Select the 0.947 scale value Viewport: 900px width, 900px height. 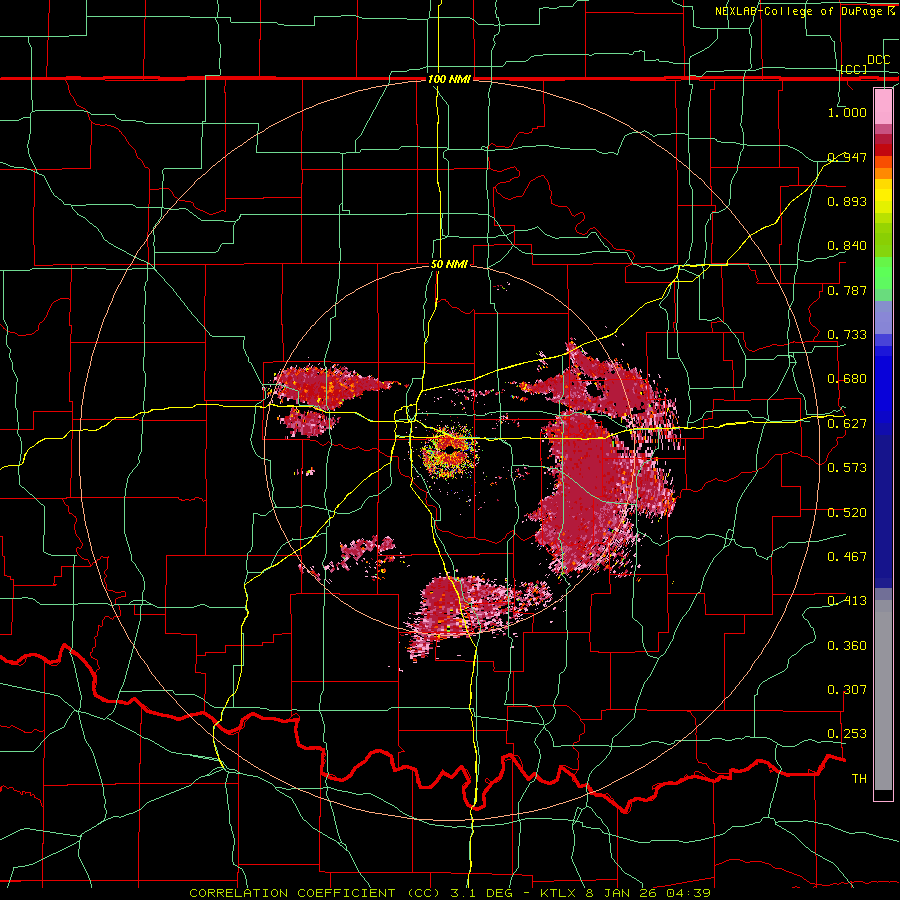pos(847,157)
